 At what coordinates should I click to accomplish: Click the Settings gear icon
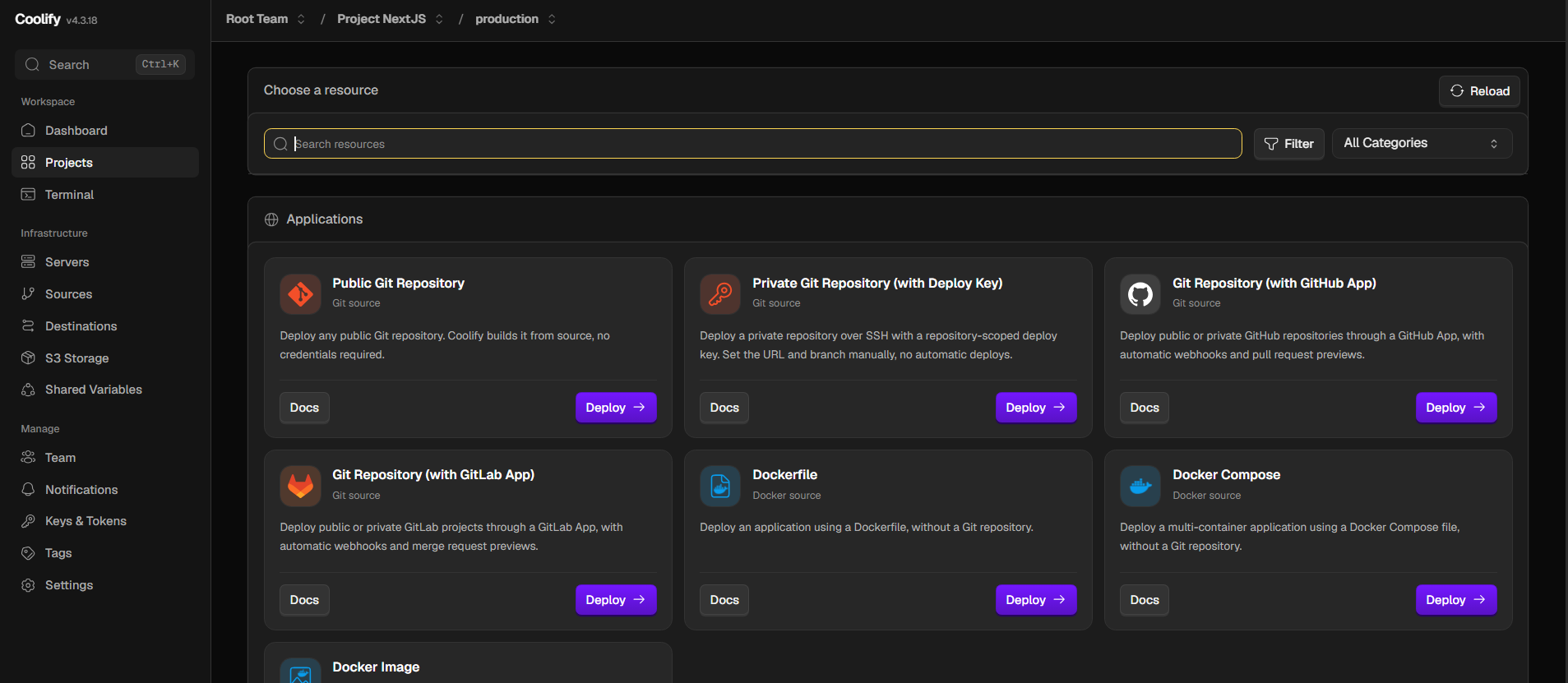coord(28,585)
